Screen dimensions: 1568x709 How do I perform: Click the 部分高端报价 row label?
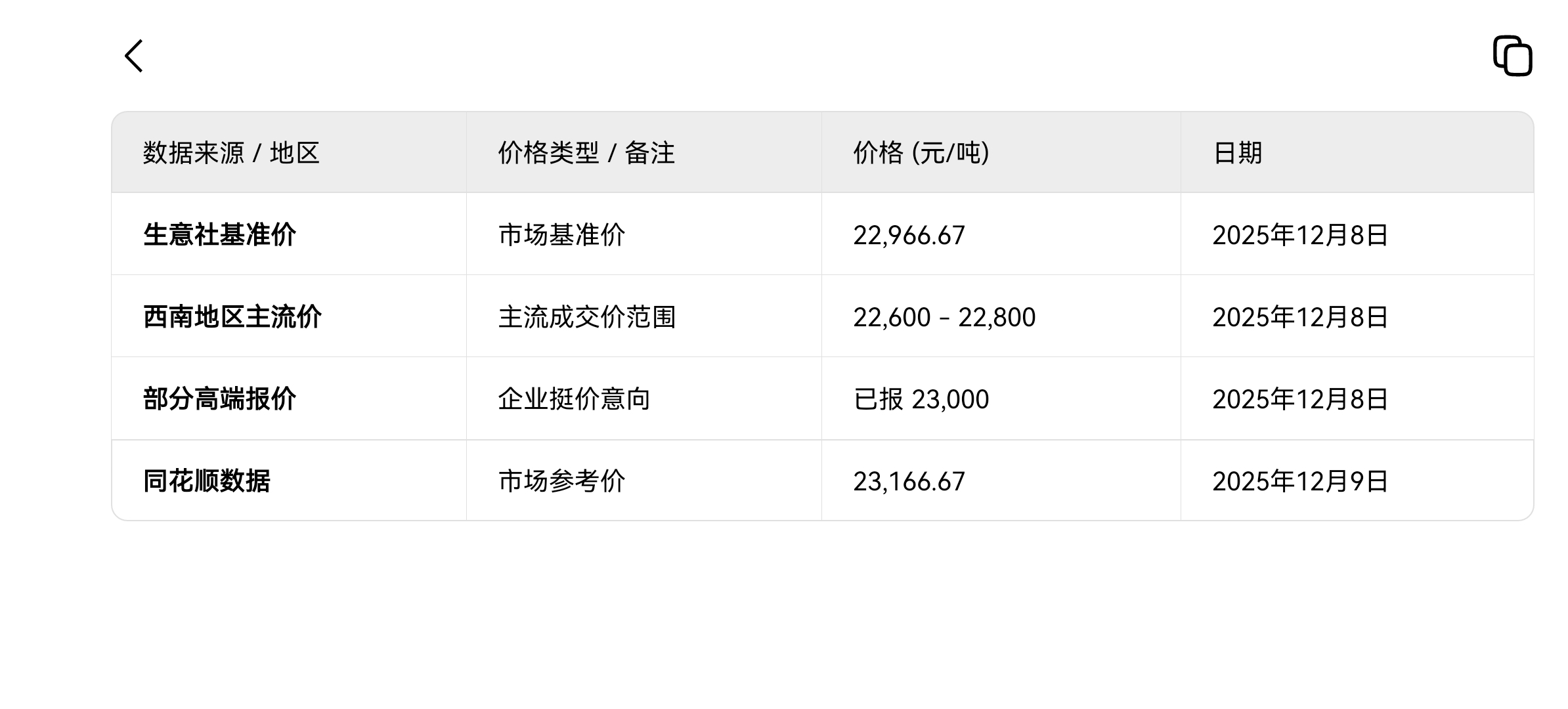(x=219, y=399)
